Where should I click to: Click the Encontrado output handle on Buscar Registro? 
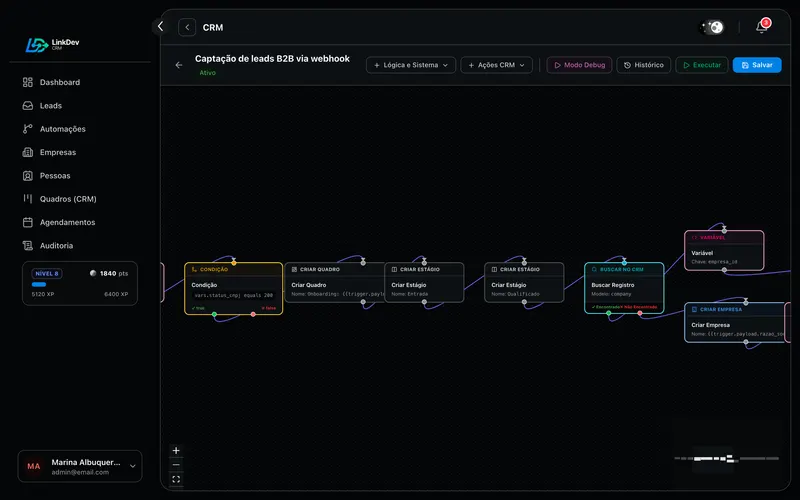[x=609, y=313]
